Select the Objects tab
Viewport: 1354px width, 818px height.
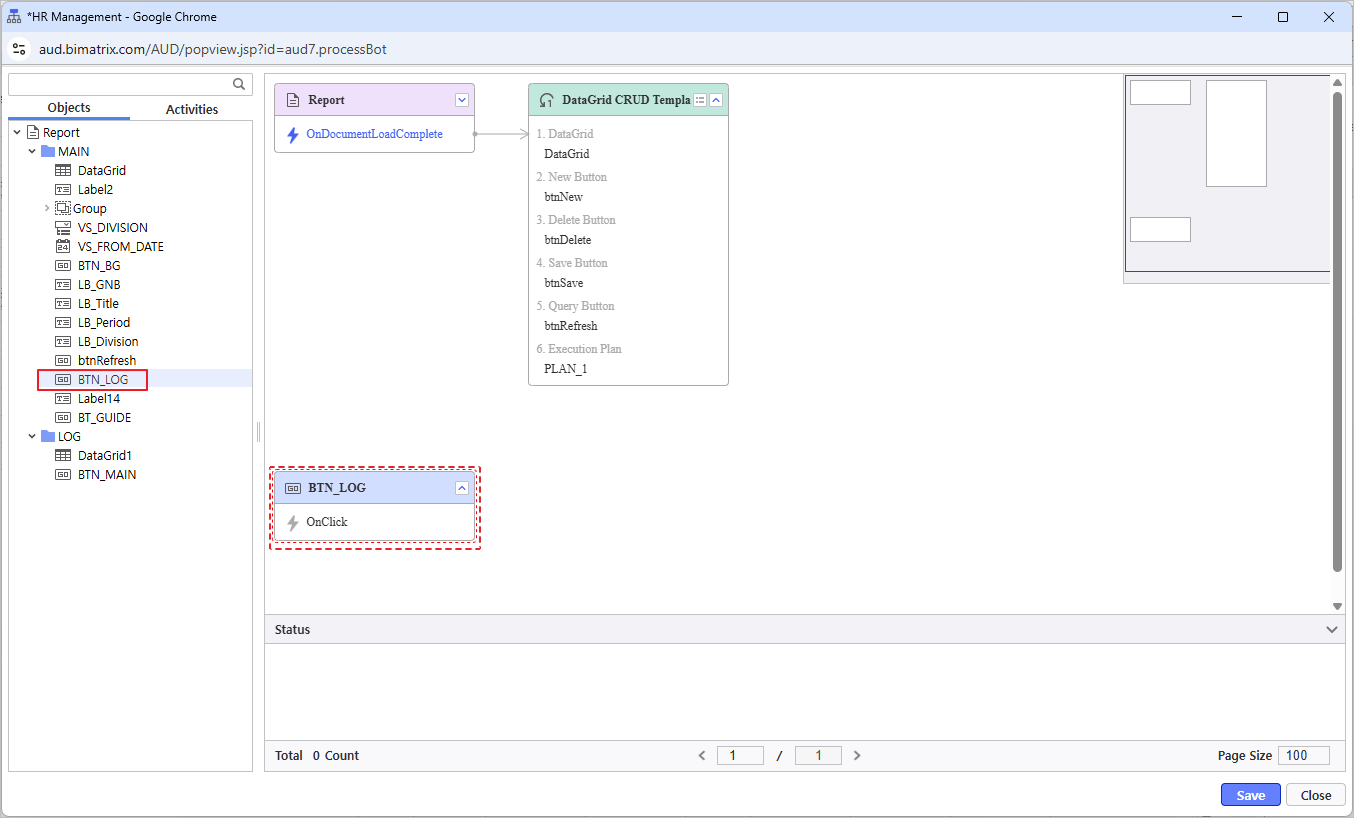[x=69, y=108]
